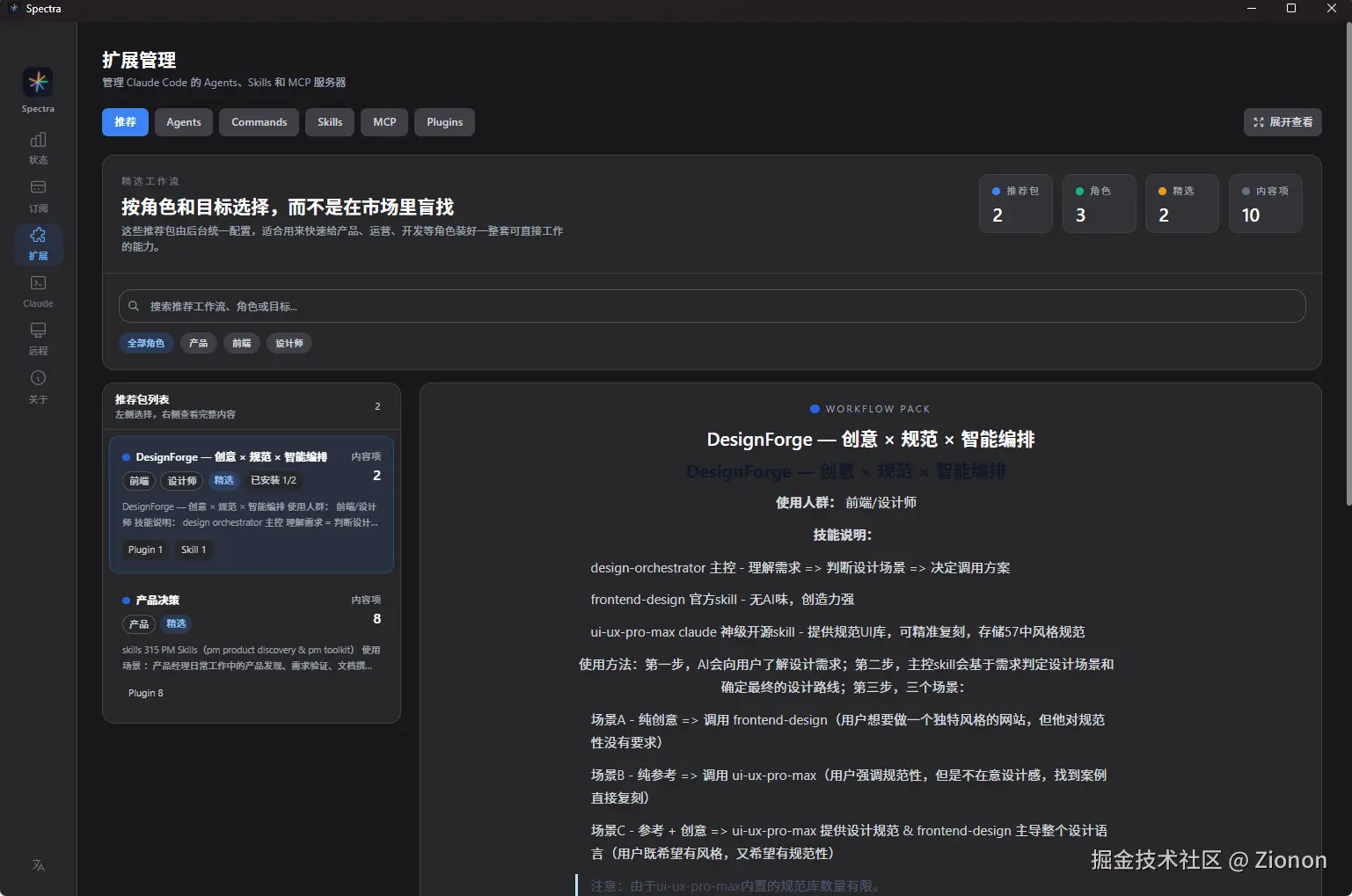Click the search magnifier icon in search box

tap(134, 306)
